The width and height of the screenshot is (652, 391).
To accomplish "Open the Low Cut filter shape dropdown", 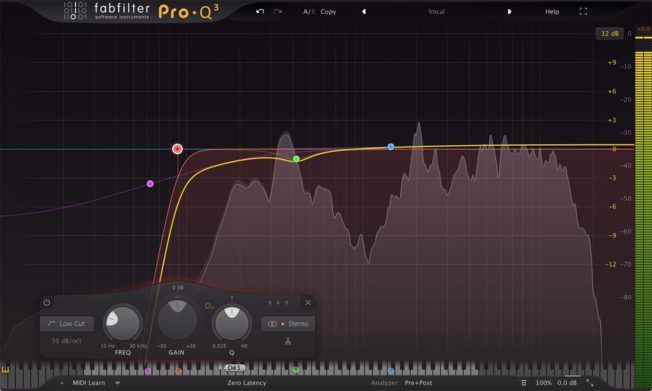I will click(67, 323).
